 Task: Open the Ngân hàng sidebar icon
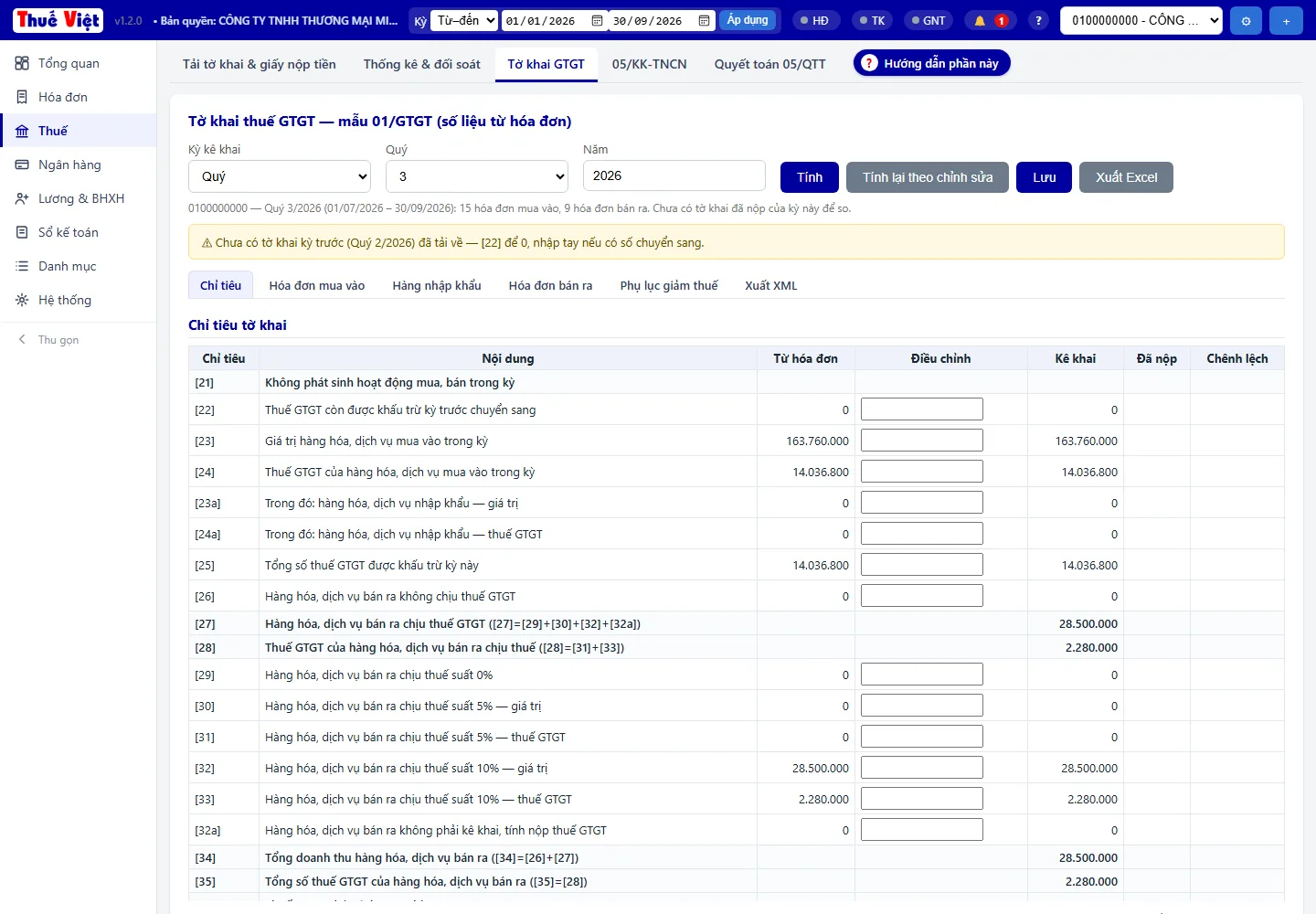[22, 165]
